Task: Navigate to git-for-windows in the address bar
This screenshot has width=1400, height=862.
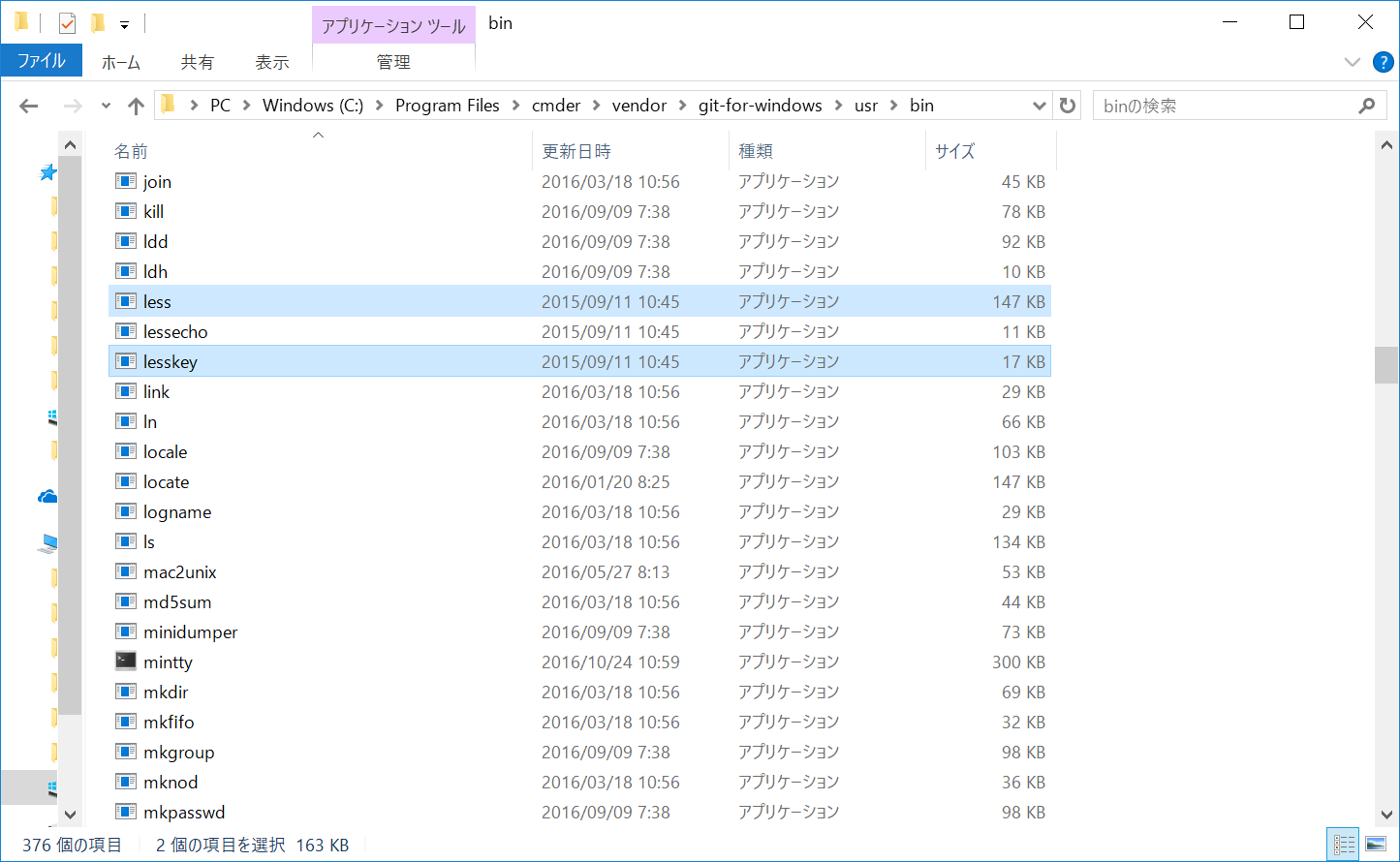Action: point(761,106)
